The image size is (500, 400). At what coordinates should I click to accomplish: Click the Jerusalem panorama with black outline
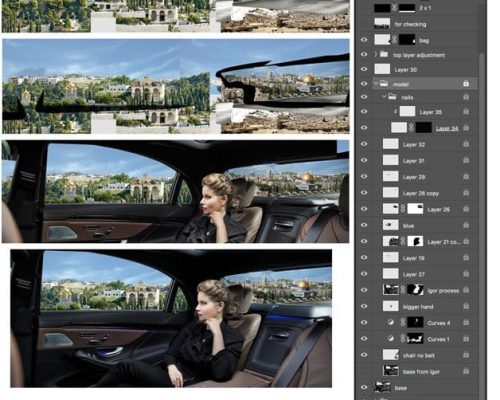click(x=176, y=86)
